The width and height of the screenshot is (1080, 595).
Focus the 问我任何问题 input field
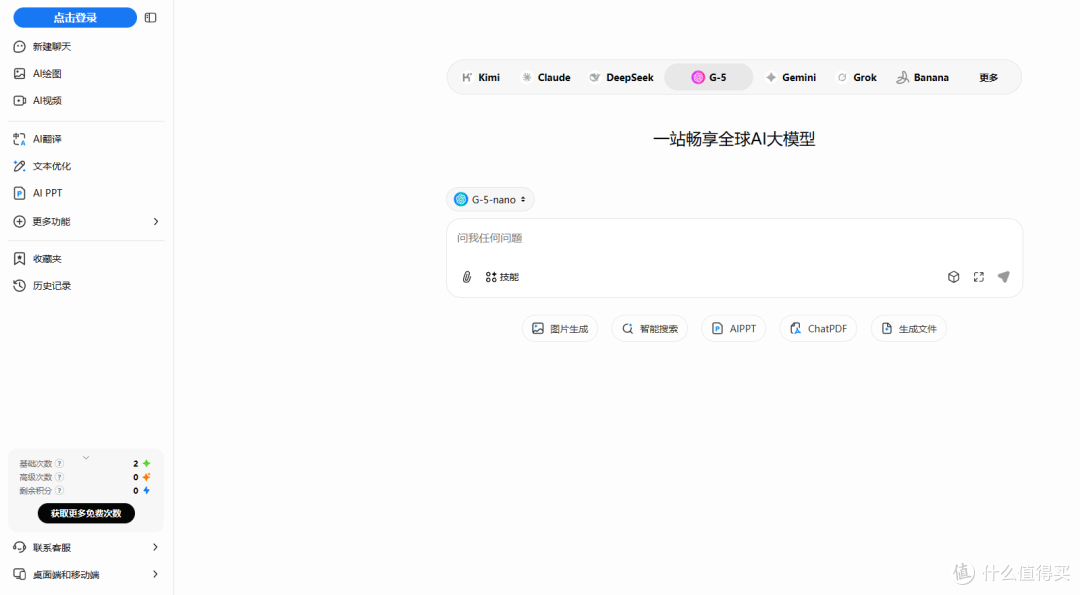coord(734,238)
